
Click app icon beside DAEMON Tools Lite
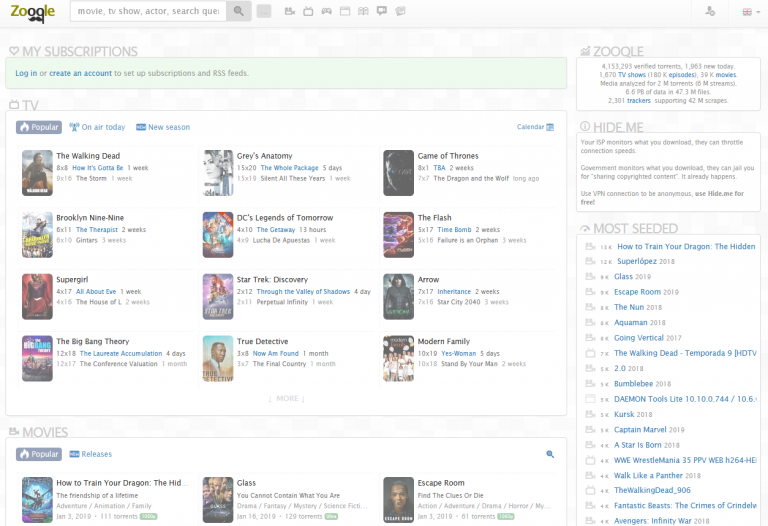pyautogui.click(x=590, y=399)
